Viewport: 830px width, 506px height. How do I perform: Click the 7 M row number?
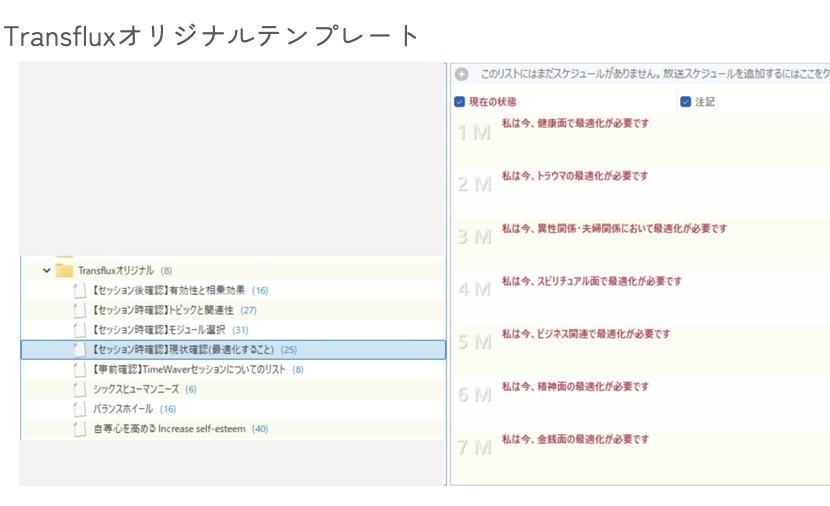474,448
